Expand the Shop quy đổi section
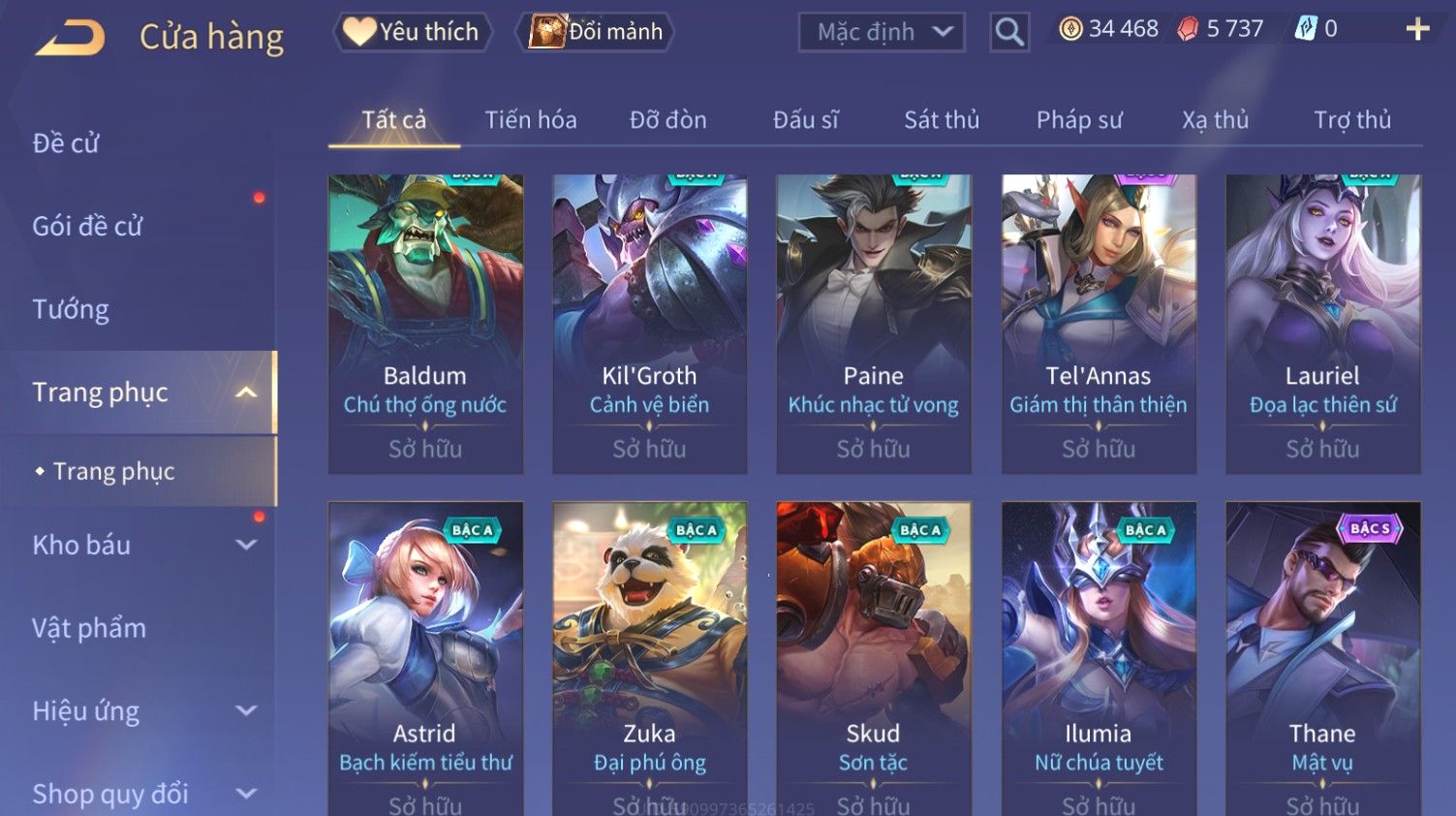1456x816 pixels. [x=246, y=794]
